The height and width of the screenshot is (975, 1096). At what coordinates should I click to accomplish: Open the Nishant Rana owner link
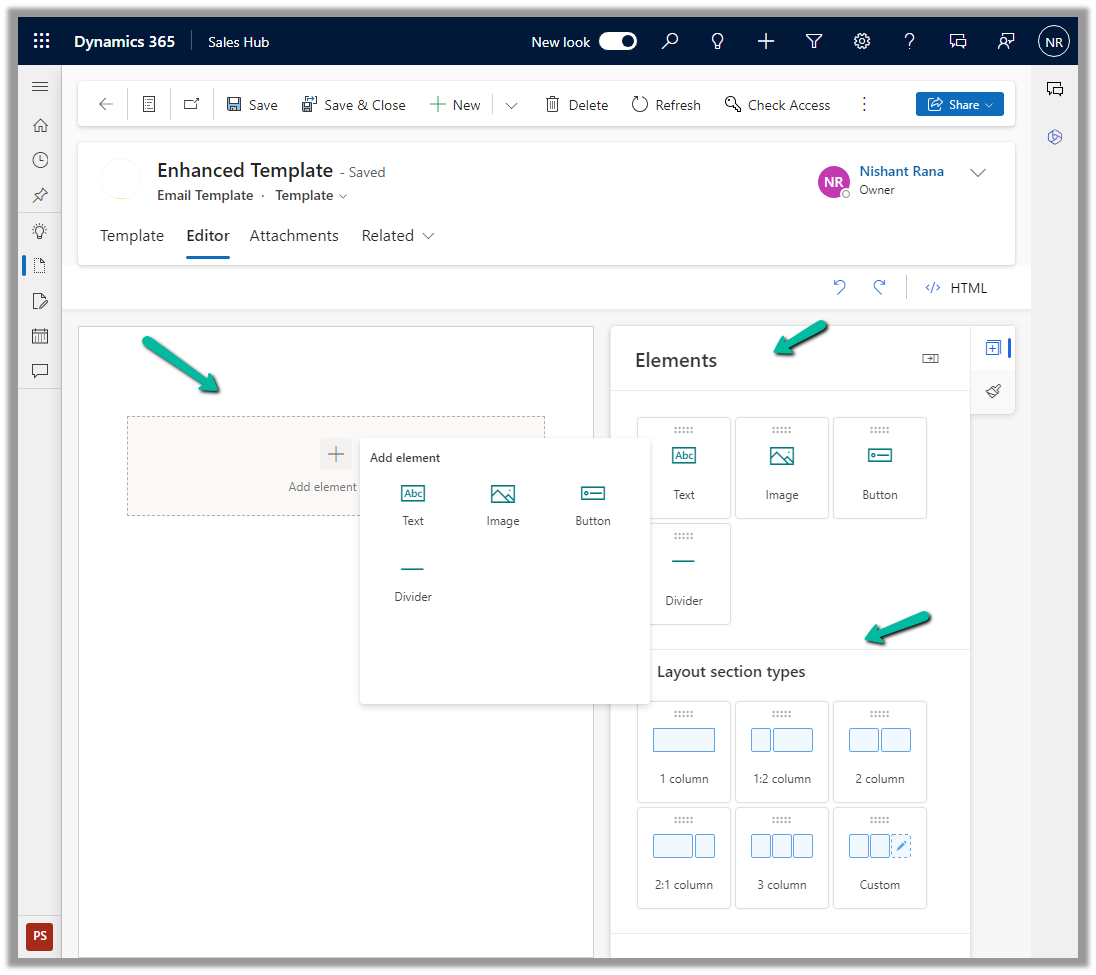(901, 171)
